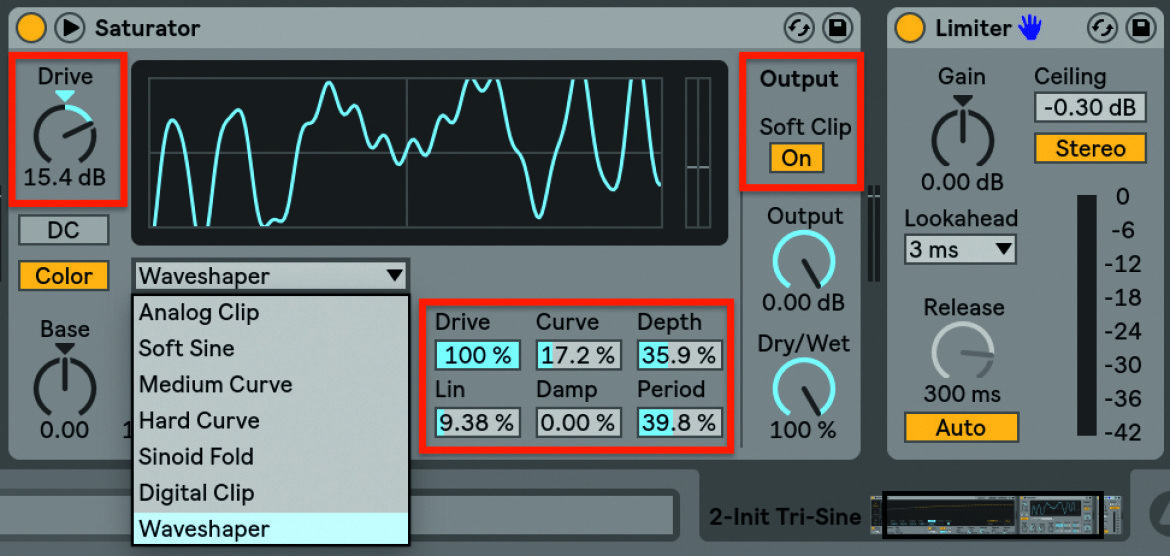1170x556 pixels.
Task: Unfold the Saturator device view with the play-triangle button
Action: (69, 28)
